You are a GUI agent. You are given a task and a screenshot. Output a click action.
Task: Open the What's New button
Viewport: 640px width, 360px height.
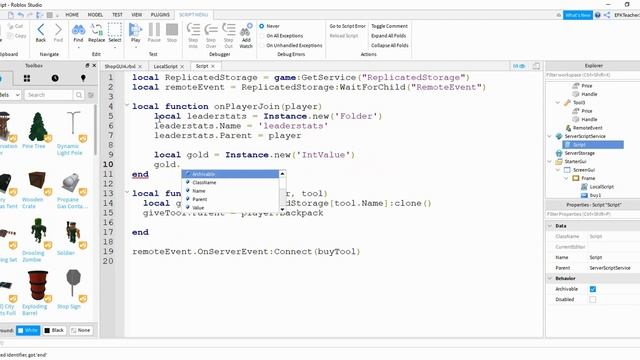tap(578, 15)
